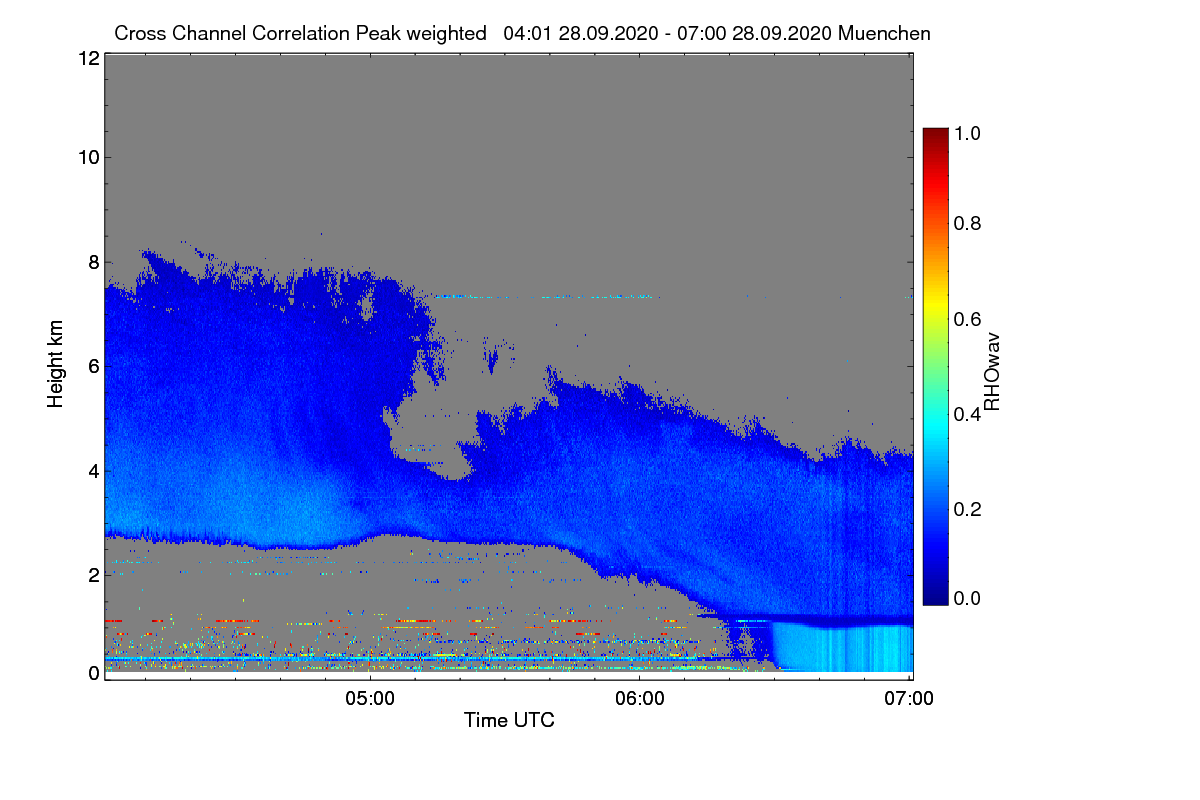Click the '05:00' time tick label
Screen dimensions: 1200x800
(369, 699)
